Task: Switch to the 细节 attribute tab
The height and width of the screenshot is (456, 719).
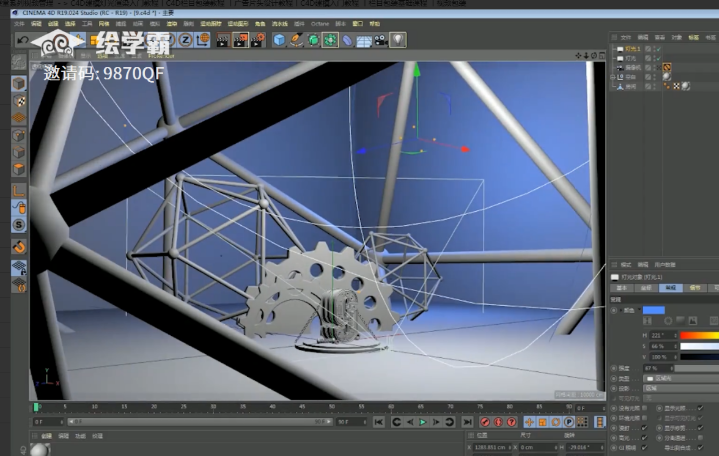Action: [695, 288]
